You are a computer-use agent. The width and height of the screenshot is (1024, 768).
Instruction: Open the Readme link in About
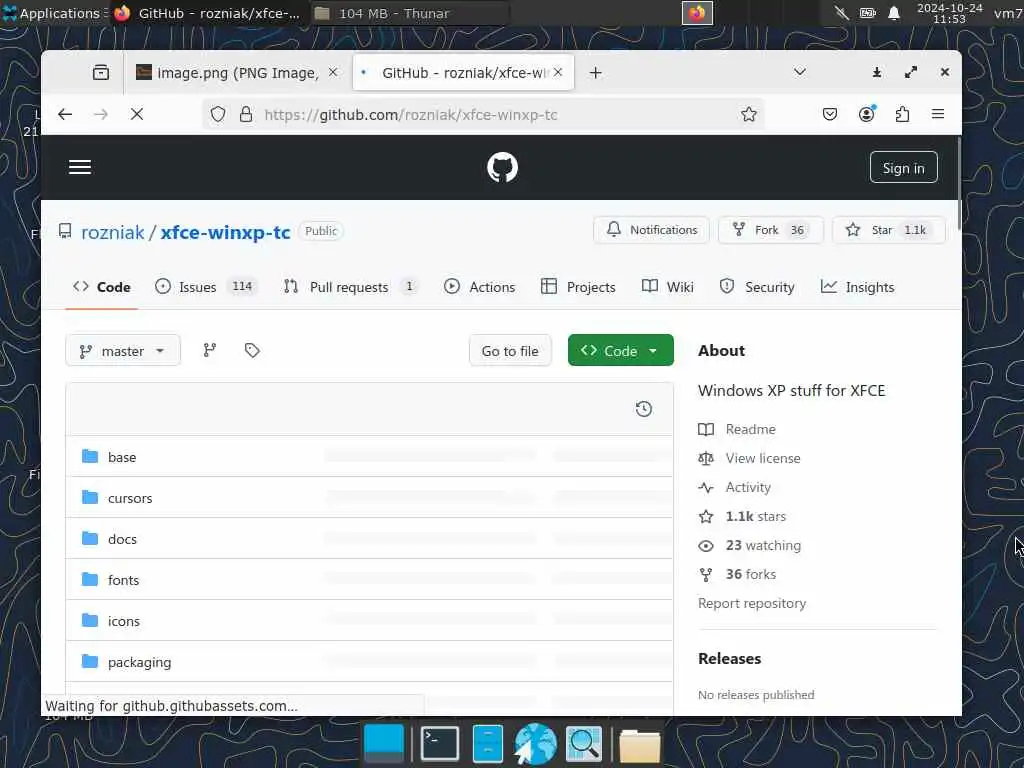750,429
